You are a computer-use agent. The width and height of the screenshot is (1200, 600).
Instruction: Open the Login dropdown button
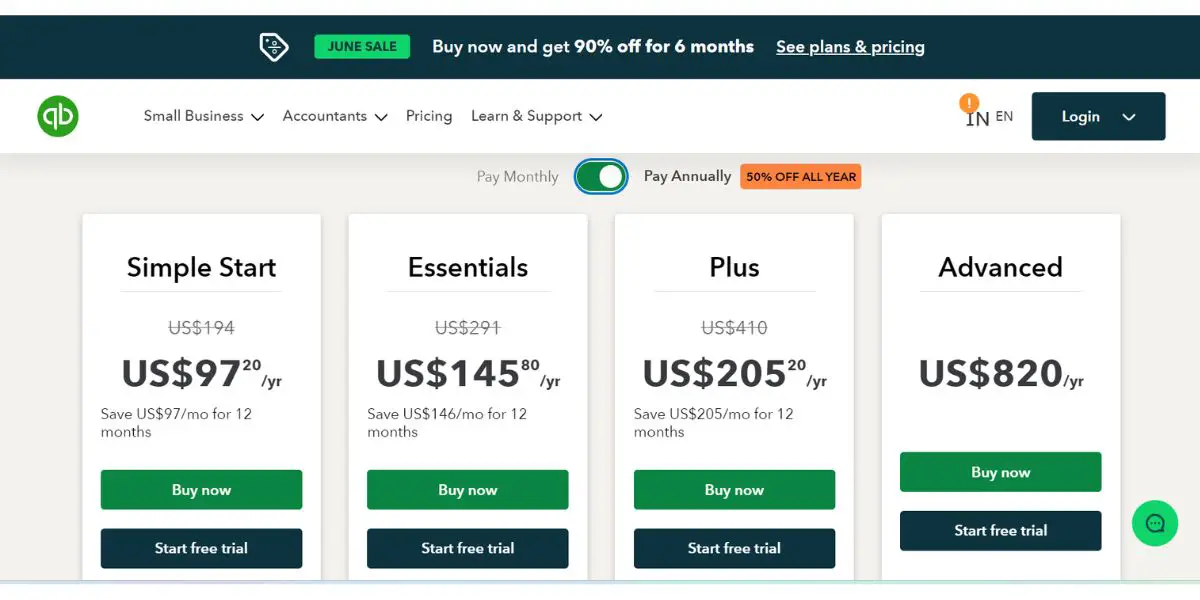(x=1098, y=116)
